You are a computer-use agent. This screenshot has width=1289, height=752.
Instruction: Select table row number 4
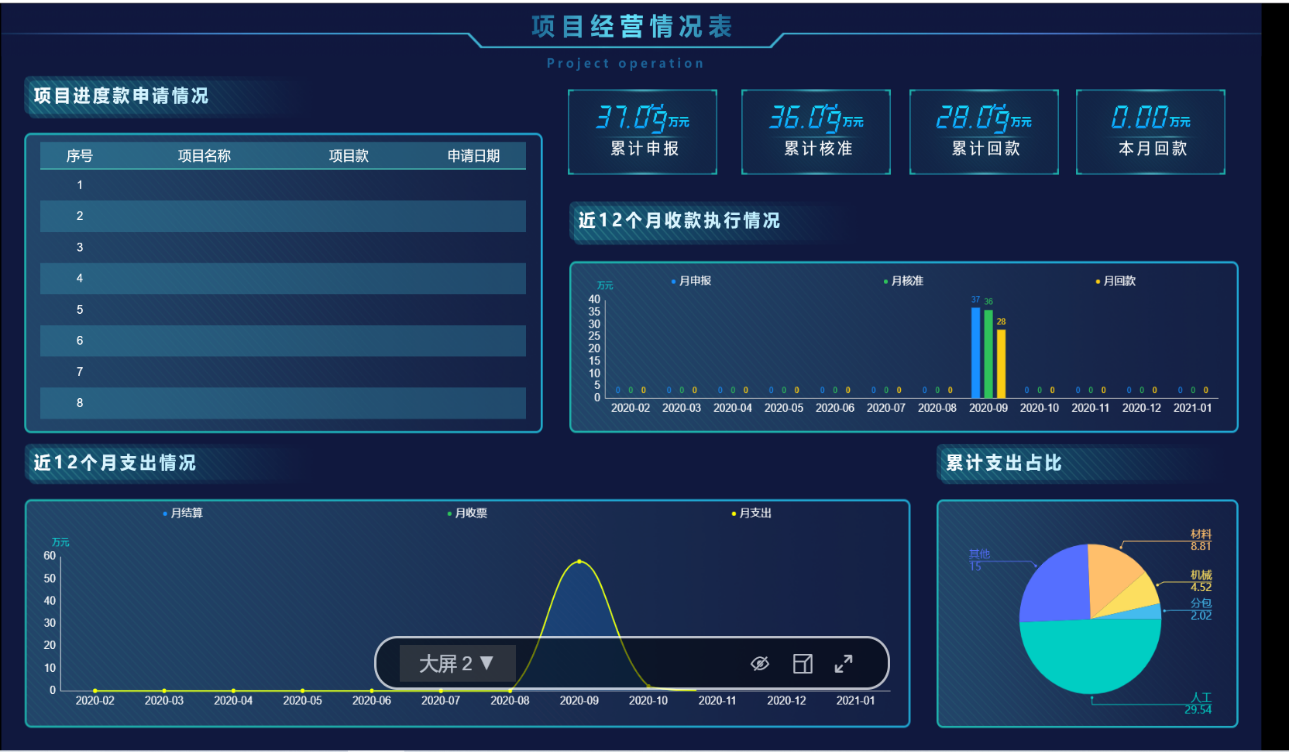click(x=283, y=278)
